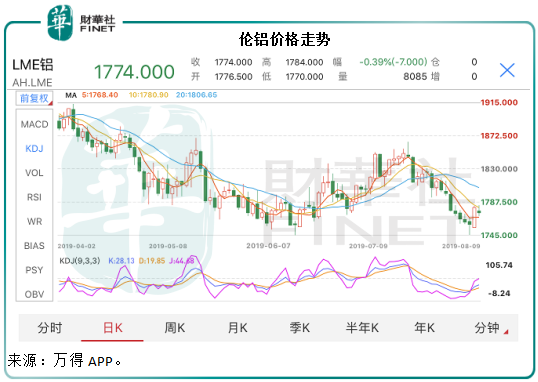This screenshot has height=382, width=538.
Task: Click the LME铝 instrument name
Action: 33,65
